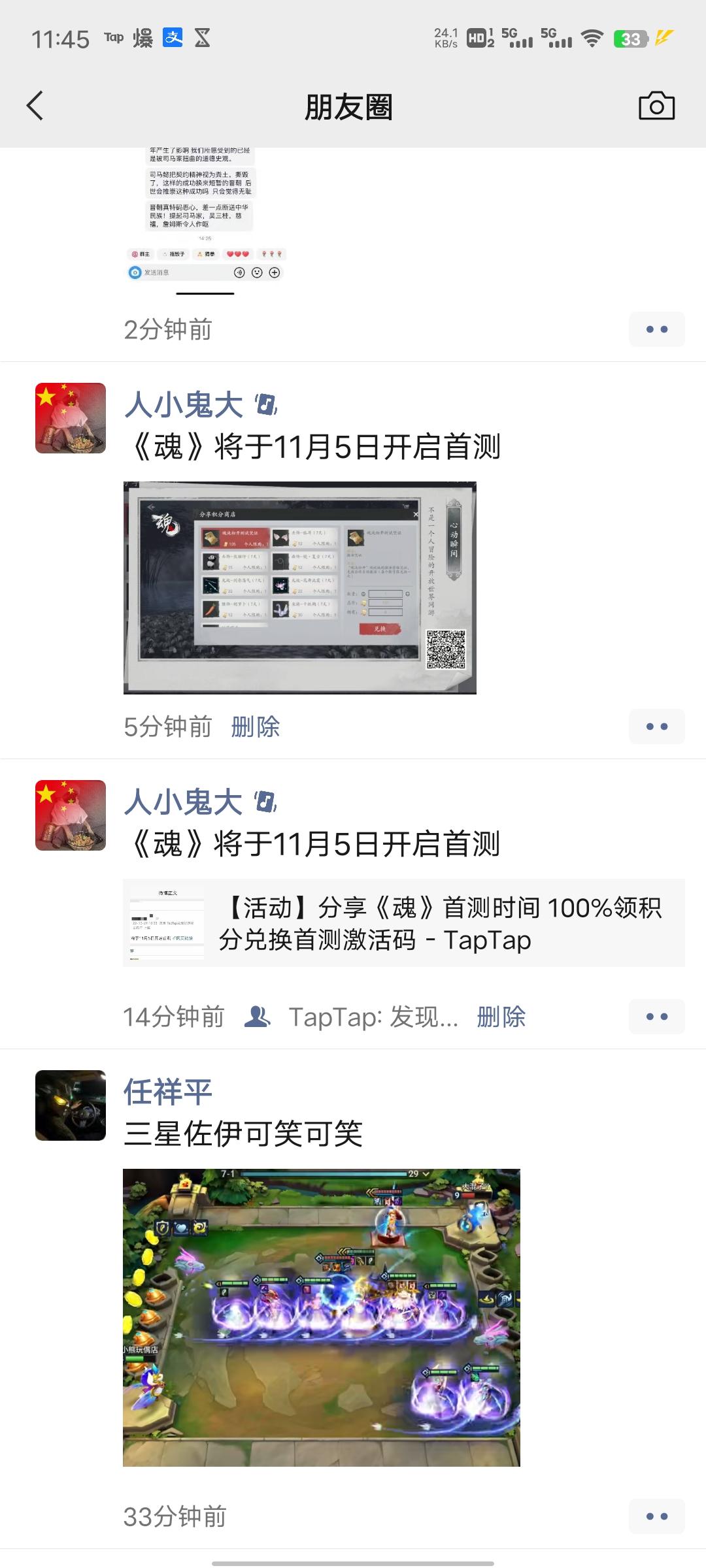Tap the TapTap: 发现... source label
The width and height of the screenshot is (706, 1568).
(373, 1017)
